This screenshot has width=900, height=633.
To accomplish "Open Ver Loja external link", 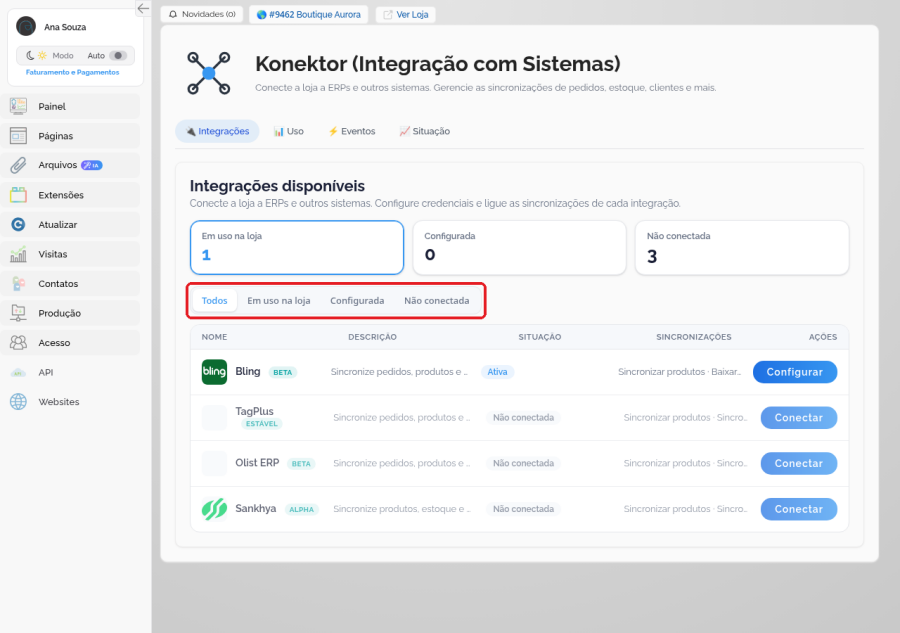I will pos(406,14).
